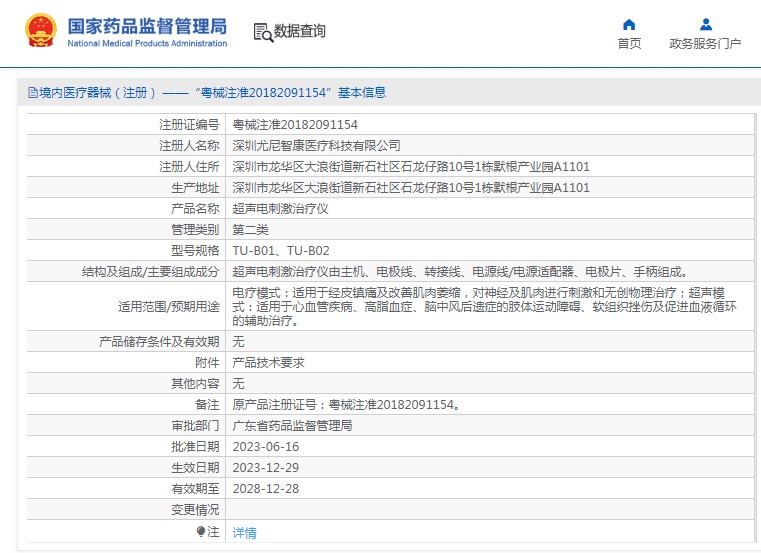Image resolution: width=761 pixels, height=553 pixels.
Task: Click approval date 2023-06-16
Action: pyautogui.click(x=265, y=447)
